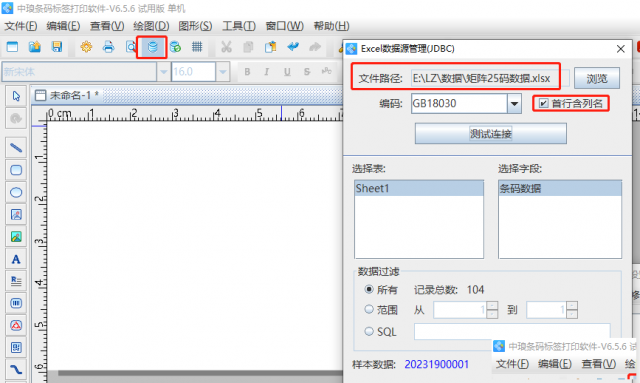Click the 测试连接 button

(x=491, y=134)
